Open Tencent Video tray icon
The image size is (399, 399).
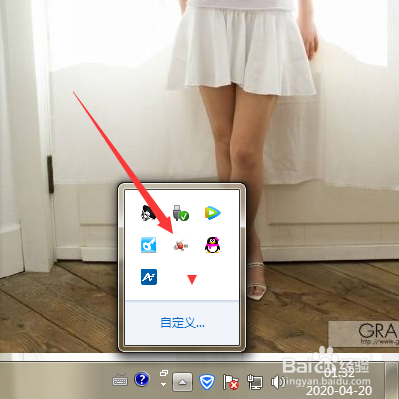click(x=212, y=213)
